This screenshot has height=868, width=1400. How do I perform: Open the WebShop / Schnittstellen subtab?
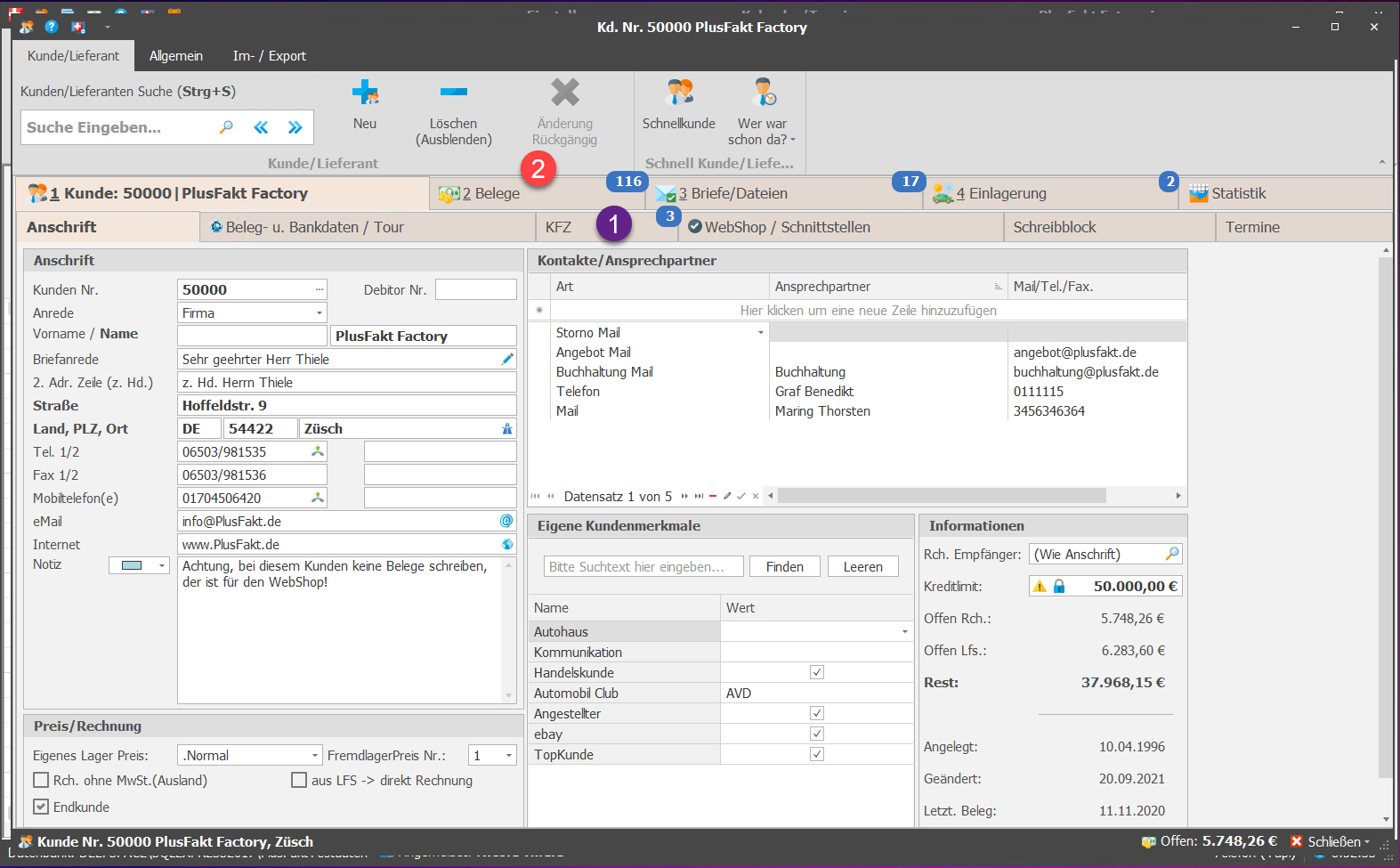click(x=841, y=227)
